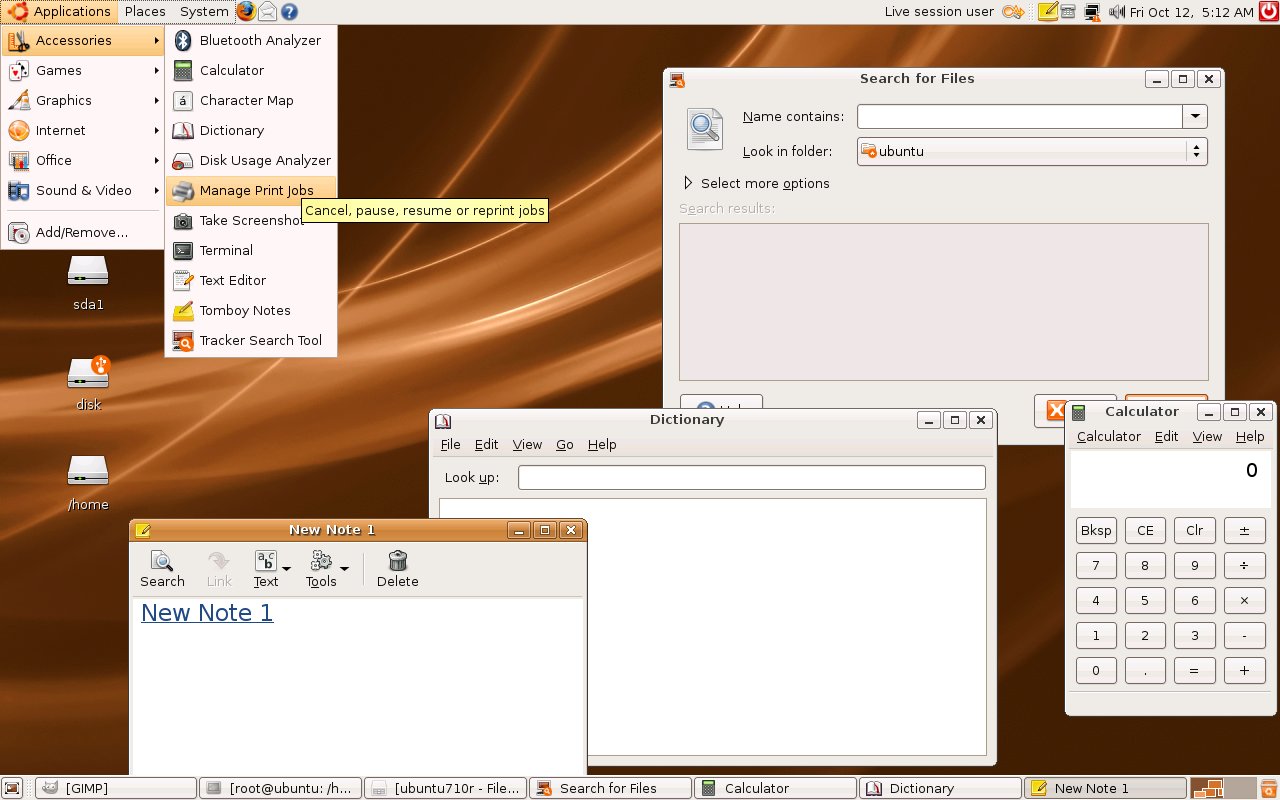The height and width of the screenshot is (800, 1280).
Task: Switch to the [GIMP] taskbar window
Action: (x=116, y=788)
